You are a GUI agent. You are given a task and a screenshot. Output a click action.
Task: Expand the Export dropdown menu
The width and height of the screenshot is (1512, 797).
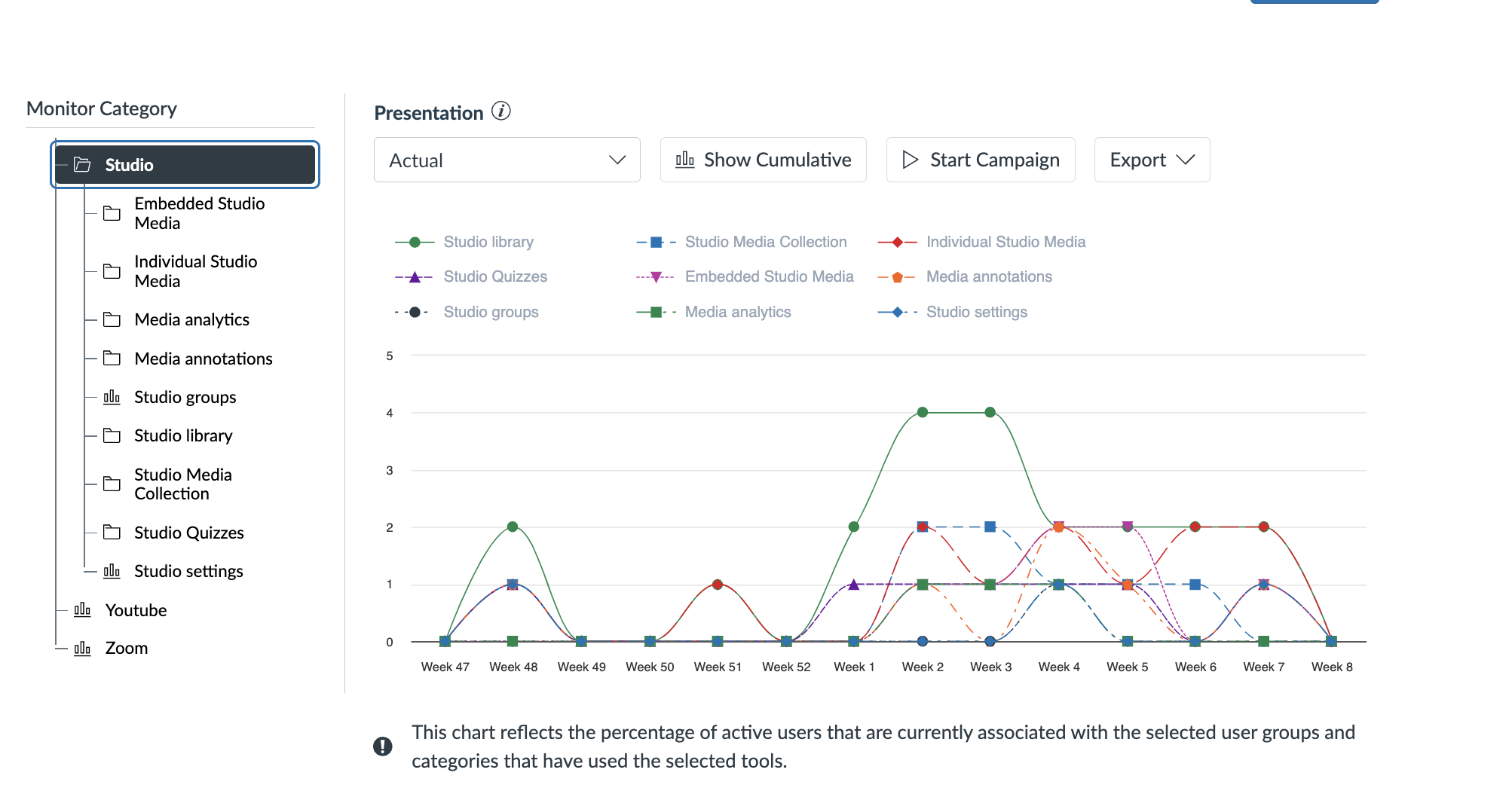(1152, 160)
